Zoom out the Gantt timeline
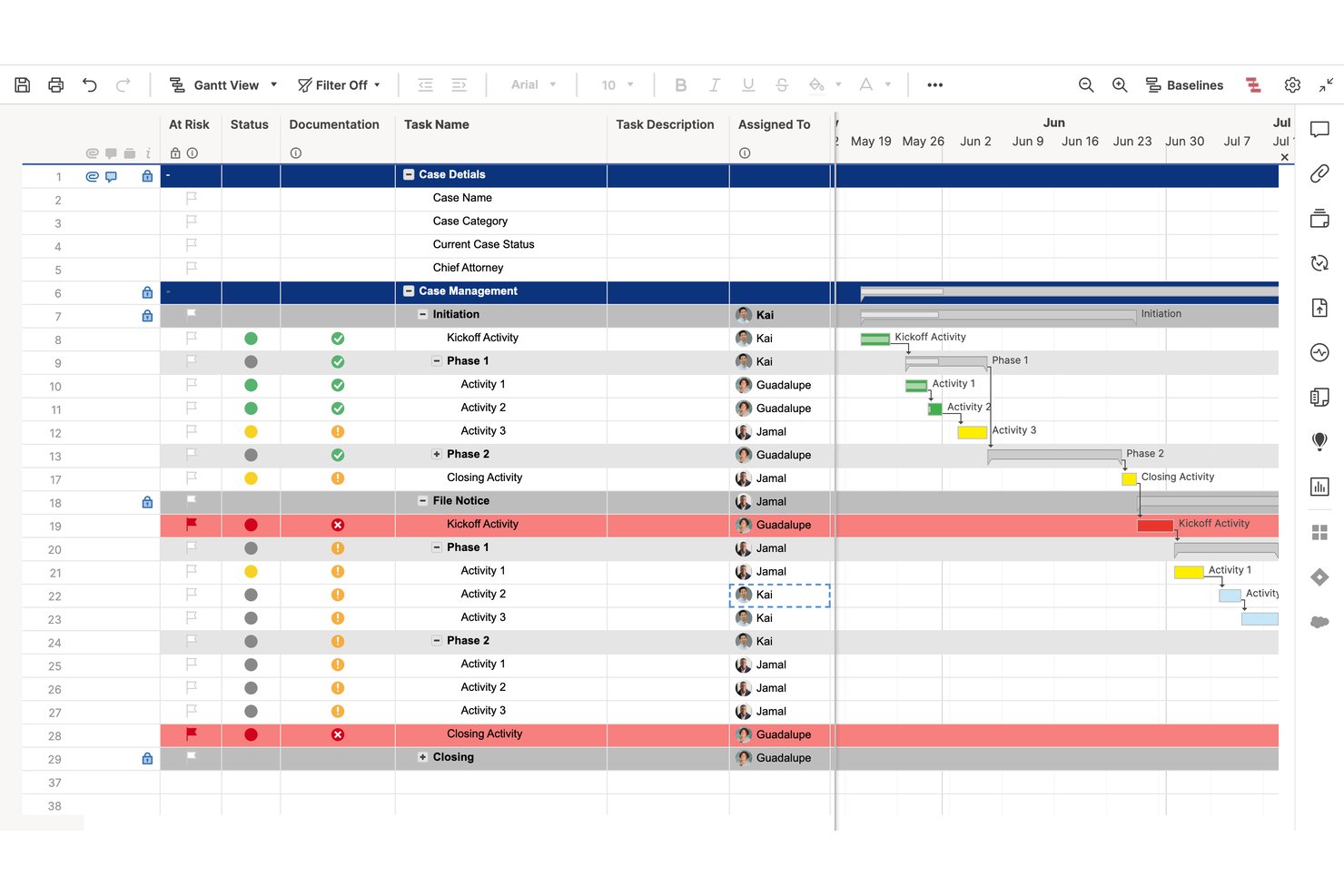Screen dimensions: 1344x896 [x=1086, y=84]
